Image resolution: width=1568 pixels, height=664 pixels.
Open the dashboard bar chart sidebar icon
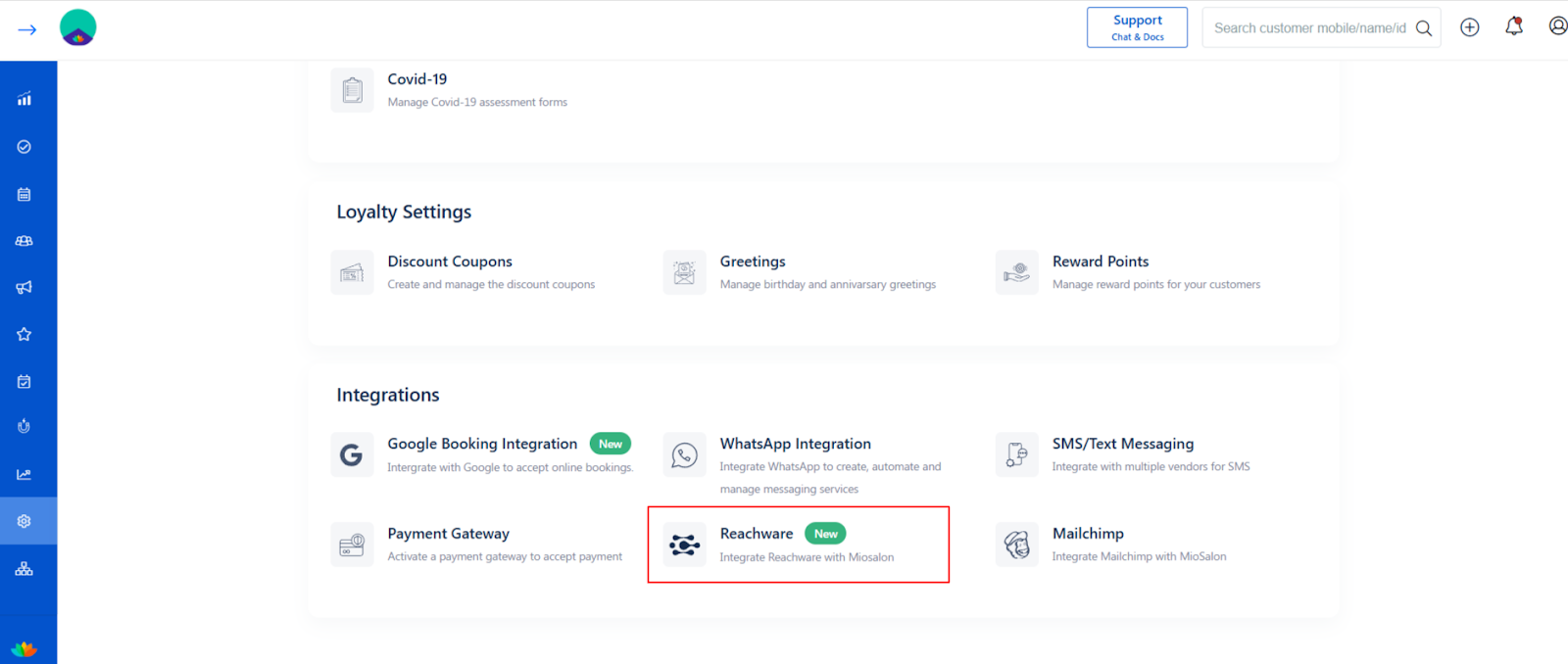(24, 99)
